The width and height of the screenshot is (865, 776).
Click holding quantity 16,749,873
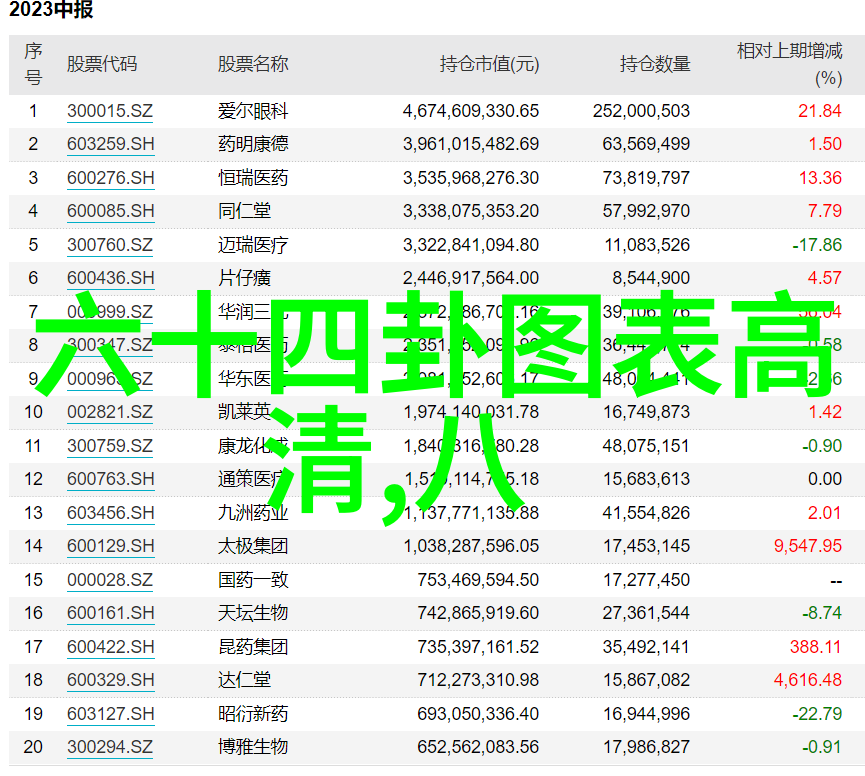coord(646,413)
